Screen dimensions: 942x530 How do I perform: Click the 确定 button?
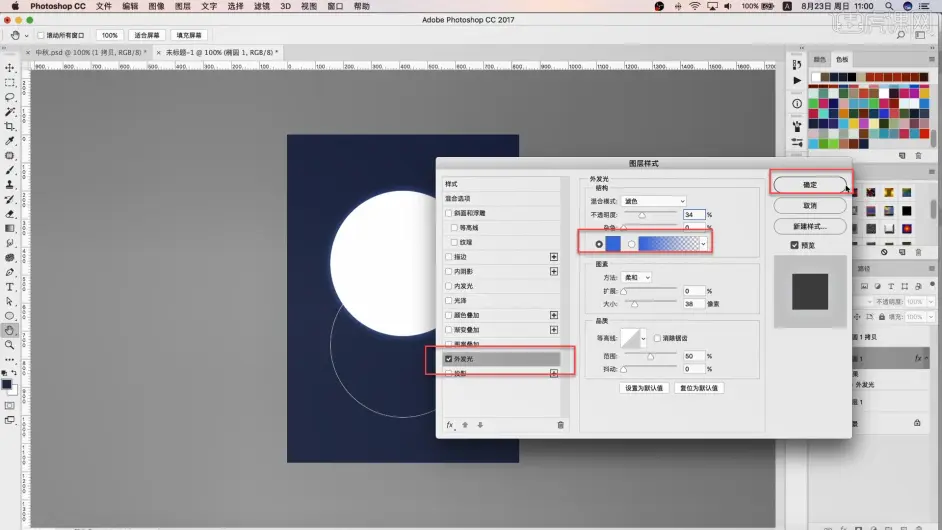(810, 184)
